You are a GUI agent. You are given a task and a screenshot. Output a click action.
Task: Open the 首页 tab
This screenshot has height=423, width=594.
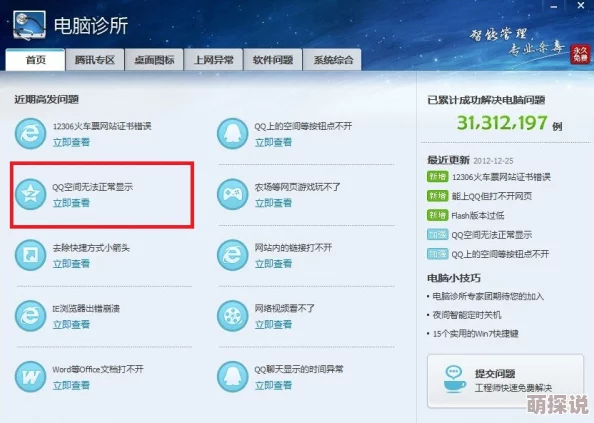(x=35, y=60)
